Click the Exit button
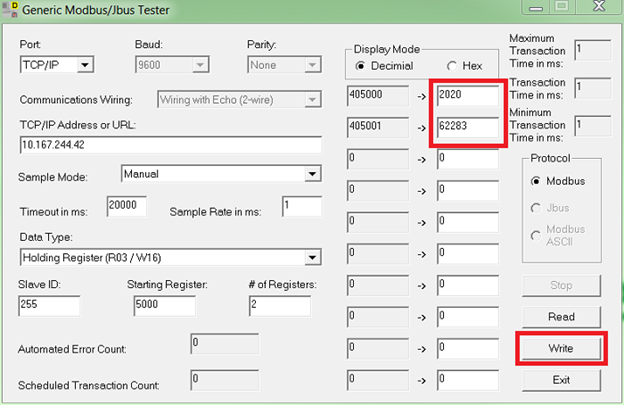 pos(561,380)
